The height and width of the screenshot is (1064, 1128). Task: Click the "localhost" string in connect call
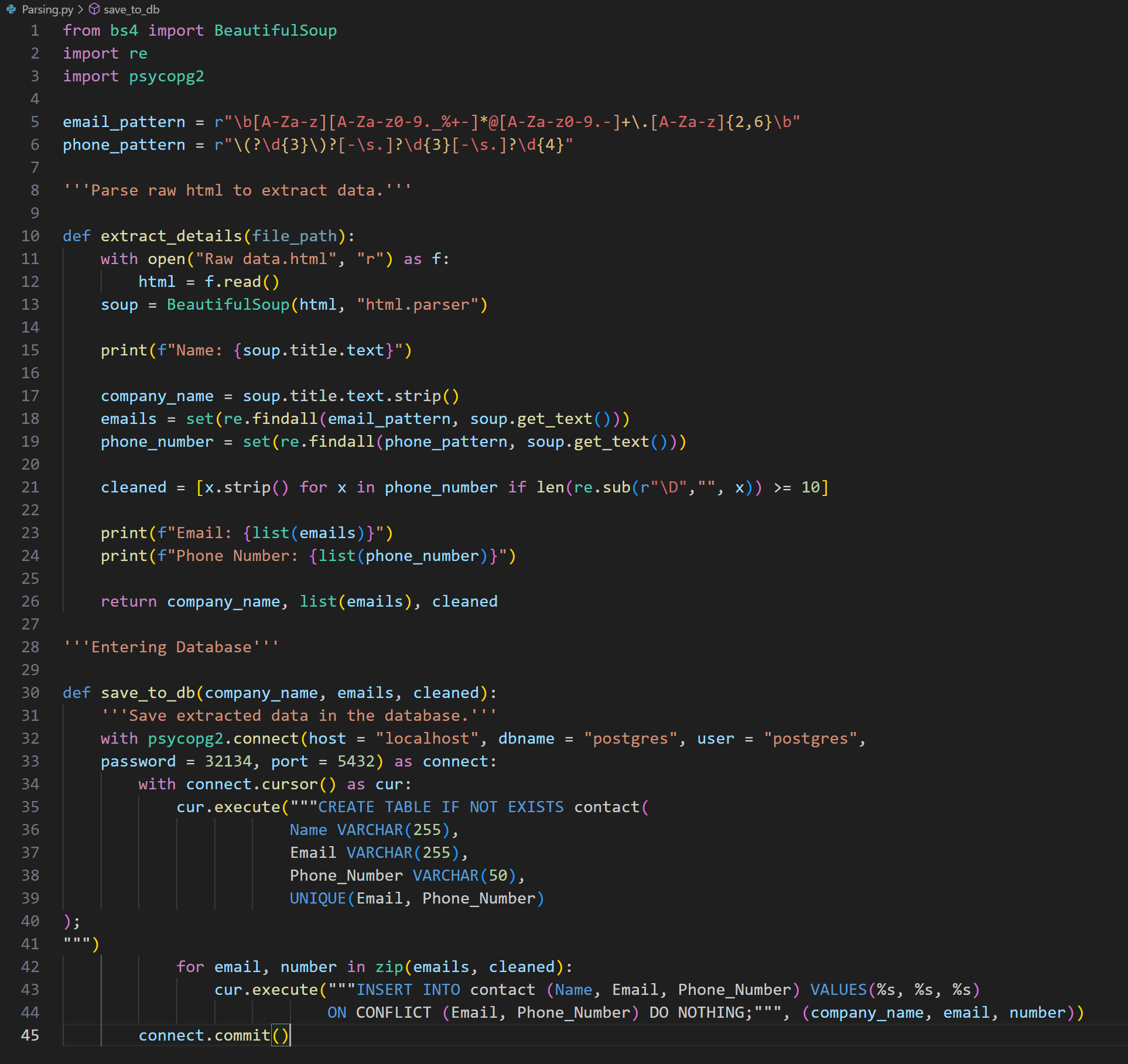[427, 738]
